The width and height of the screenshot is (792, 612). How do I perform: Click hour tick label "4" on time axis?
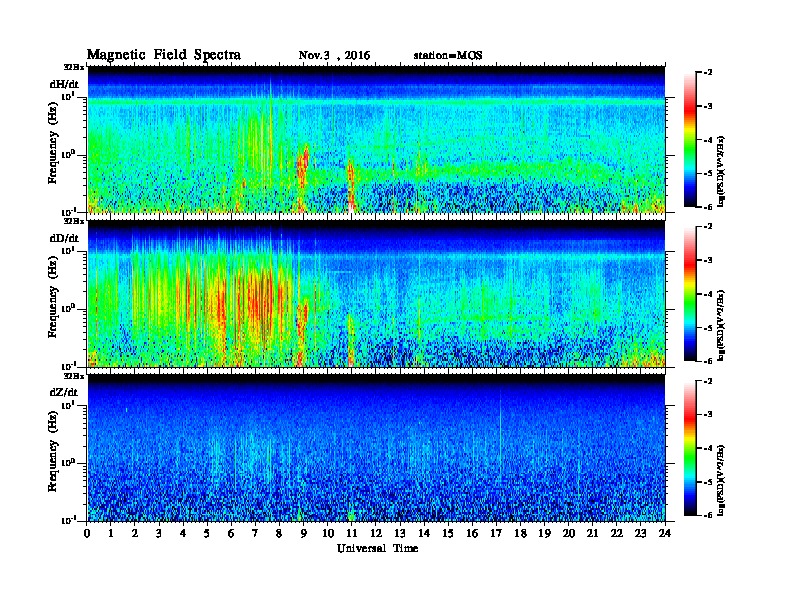tap(183, 534)
